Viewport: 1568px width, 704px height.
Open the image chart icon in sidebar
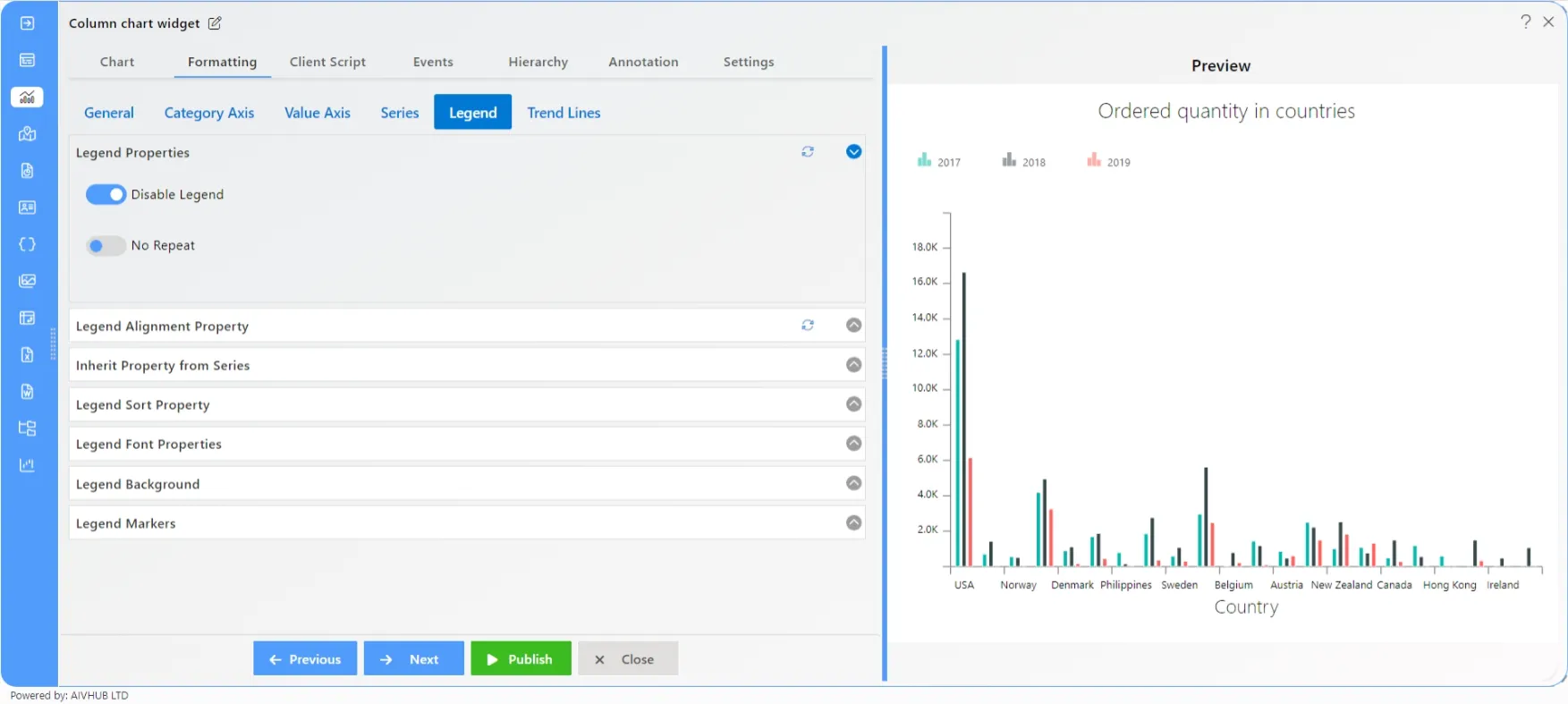pos(28,281)
